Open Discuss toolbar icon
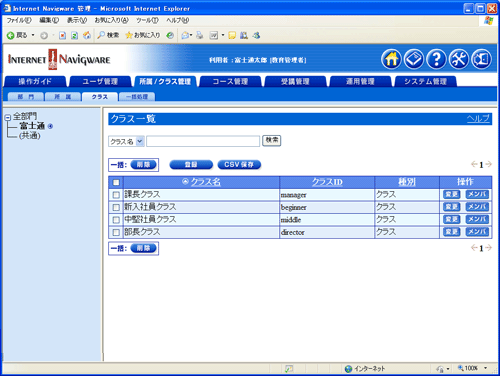 coord(232,35)
